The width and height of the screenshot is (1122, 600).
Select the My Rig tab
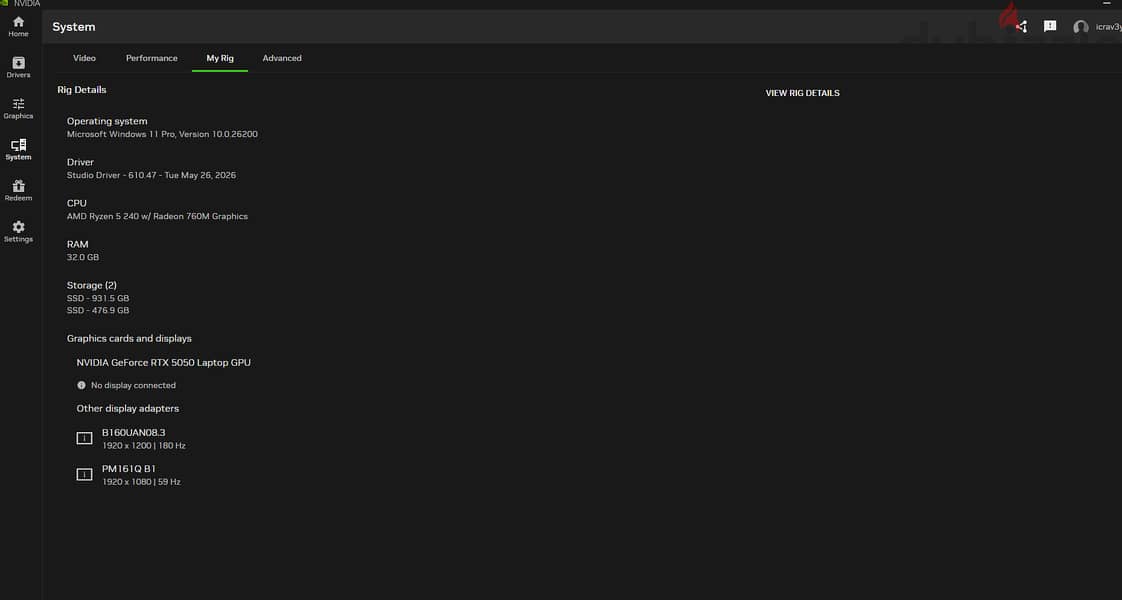click(220, 58)
